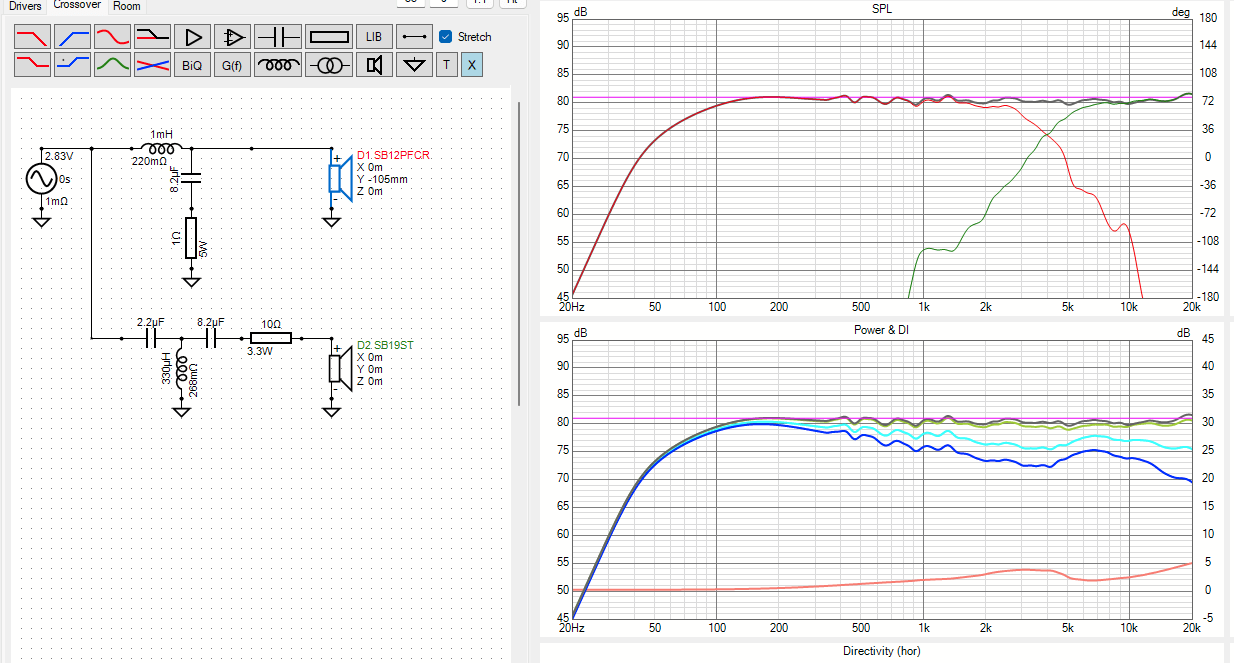Click the 268mΩ inductor resistance label
Viewport: 1234px width, 663px height.
[195, 378]
